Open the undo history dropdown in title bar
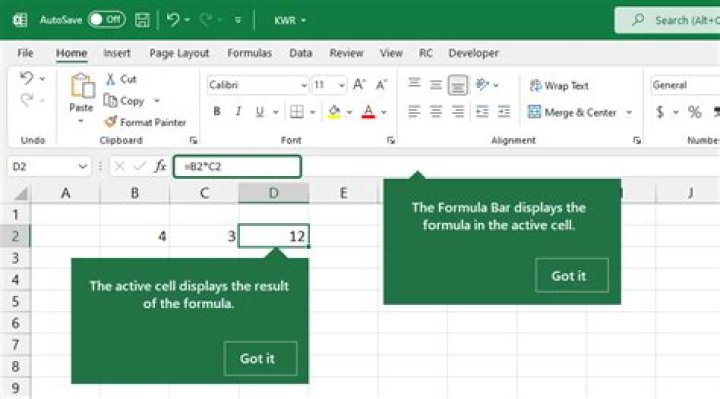Screen dimensions: 720x399 pyautogui.click(x=187, y=20)
